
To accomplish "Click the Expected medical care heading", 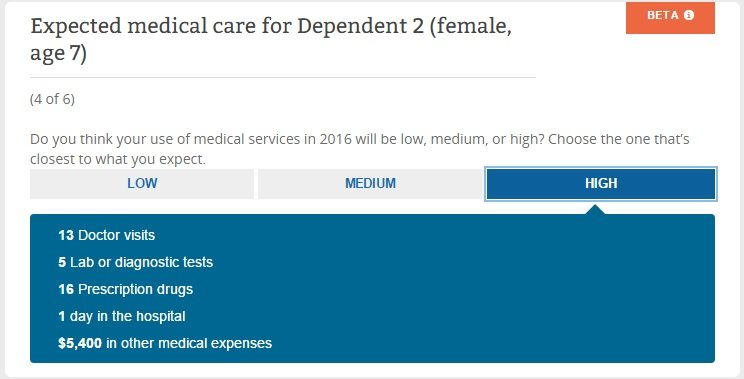I will [271, 39].
